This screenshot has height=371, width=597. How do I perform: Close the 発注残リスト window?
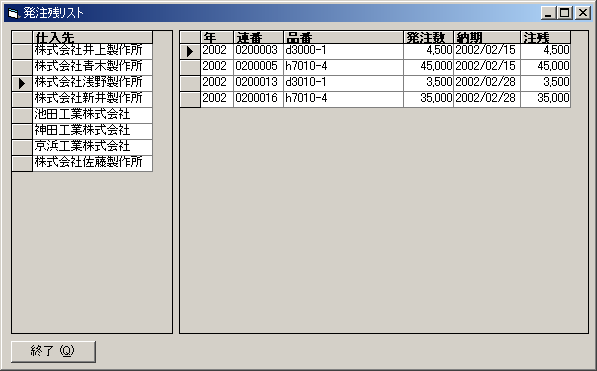point(583,13)
